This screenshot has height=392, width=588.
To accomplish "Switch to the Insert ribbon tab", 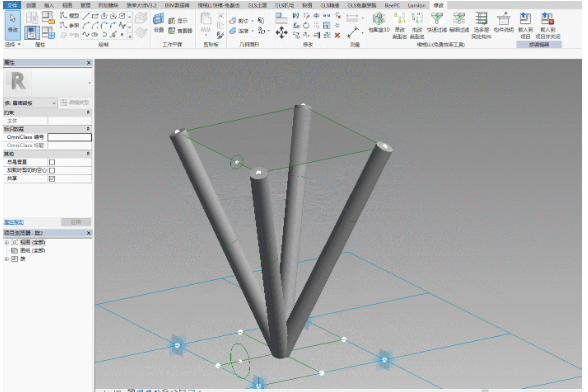I will pyautogui.click(x=49, y=5).
